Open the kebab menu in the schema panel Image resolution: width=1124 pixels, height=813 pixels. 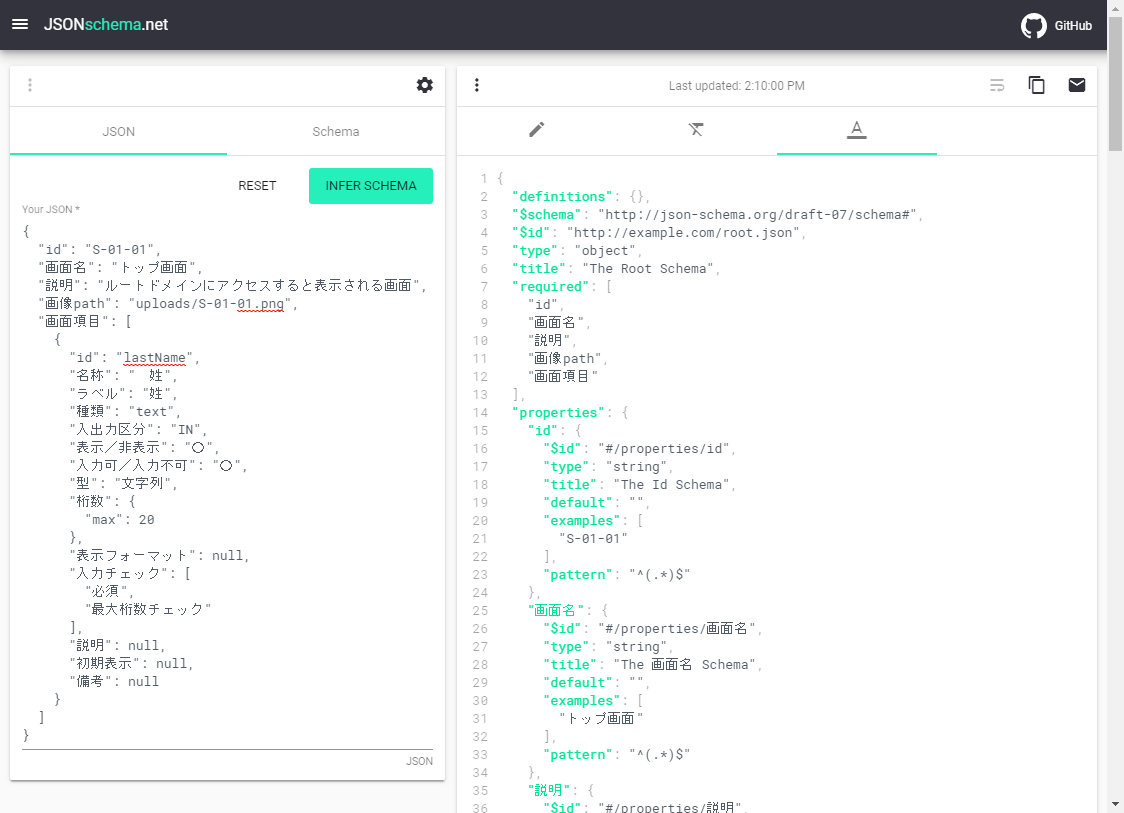[x=477, y=85]
